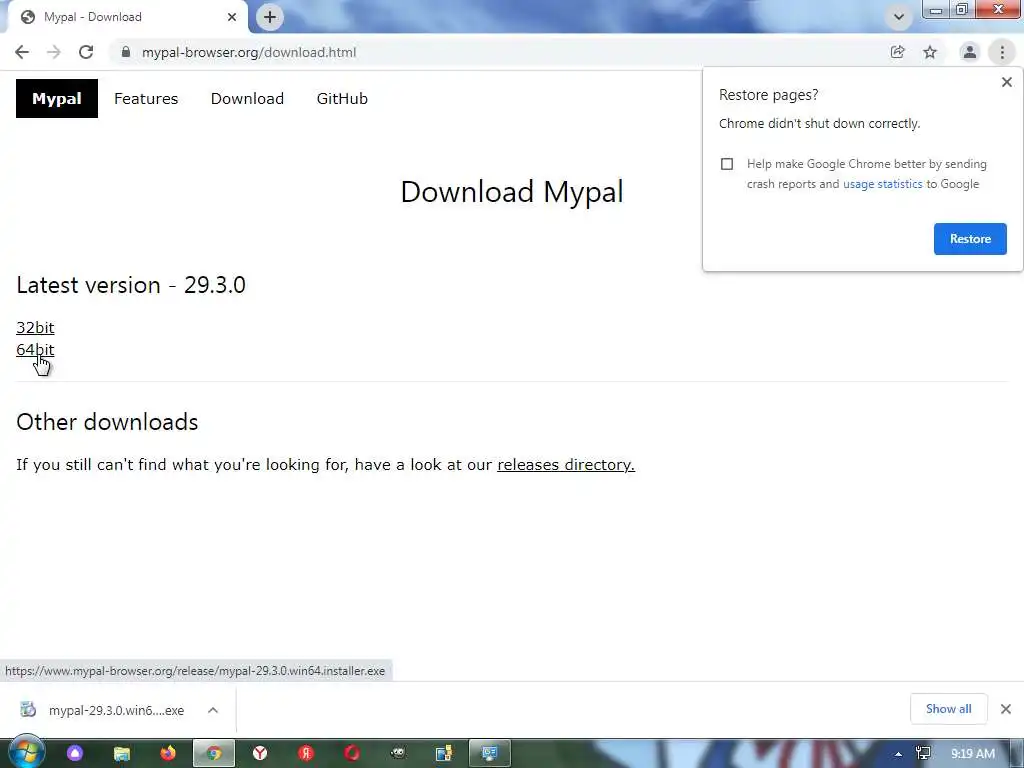
Task: Launch Opera from the taskbar
Action: pyautogui.click(x=352, y=754)
